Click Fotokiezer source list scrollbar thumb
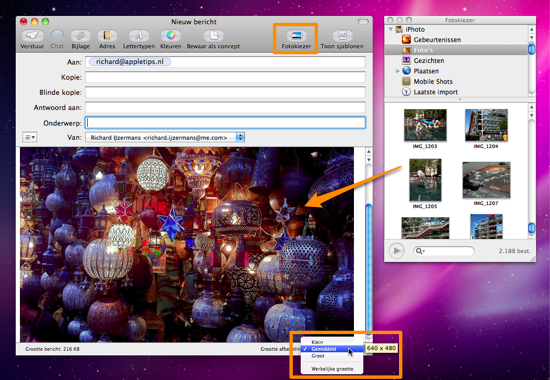 pos(531,49)
